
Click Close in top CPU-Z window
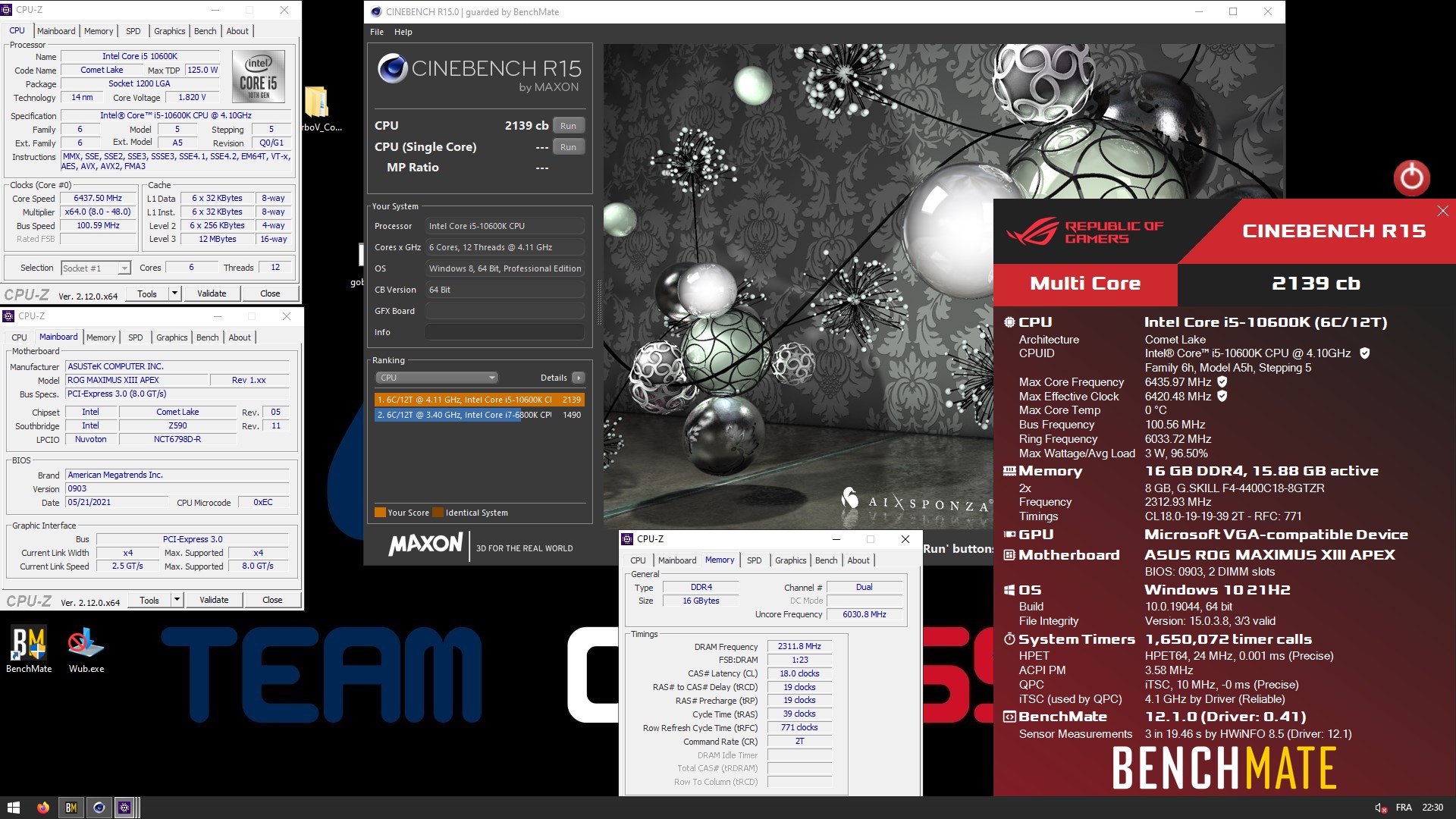pyautogui.click(x=270, y=293)
